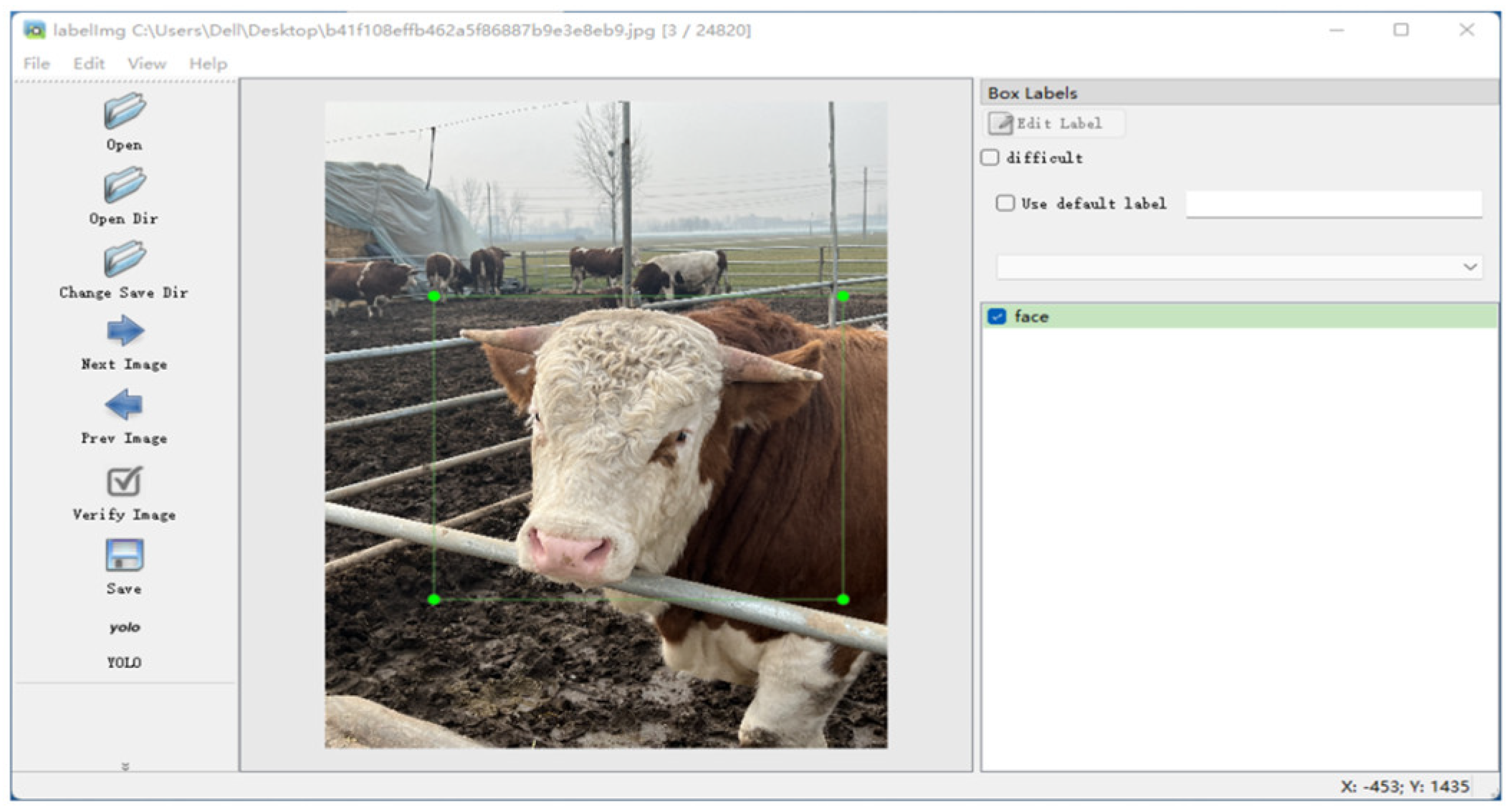Screen dimensions: 1512x812
Task: Click the Change Save Dir icon
Action: pyautogui.click(x=124, y=259)
